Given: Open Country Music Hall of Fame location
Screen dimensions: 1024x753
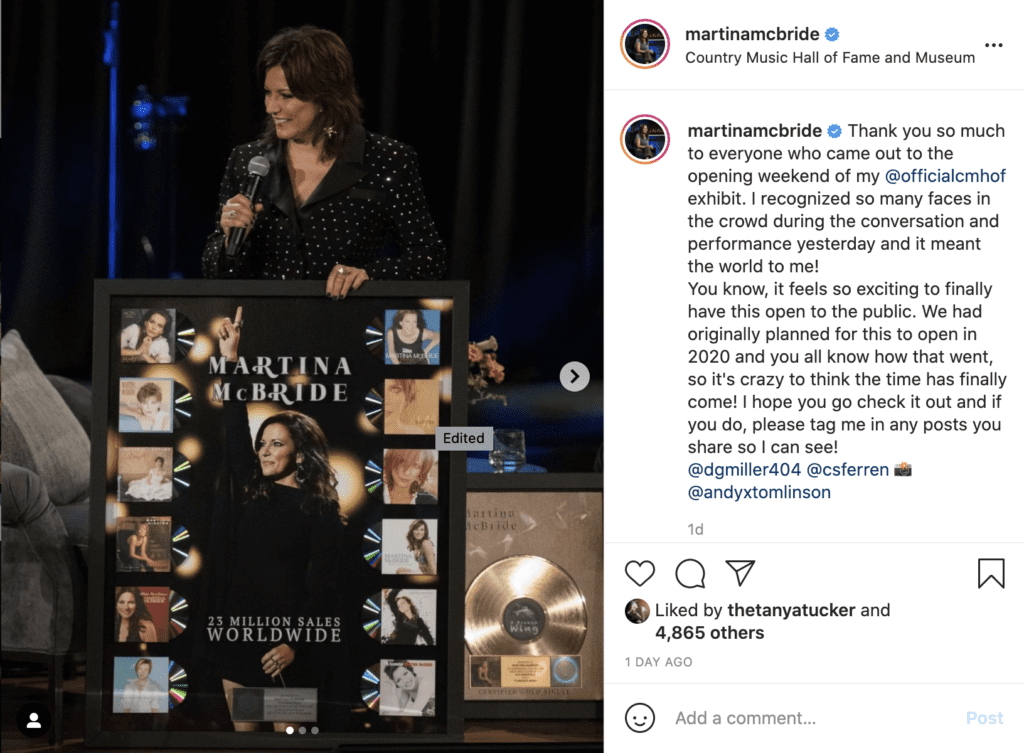Looking at the screenshot, I should click(829, 57).
